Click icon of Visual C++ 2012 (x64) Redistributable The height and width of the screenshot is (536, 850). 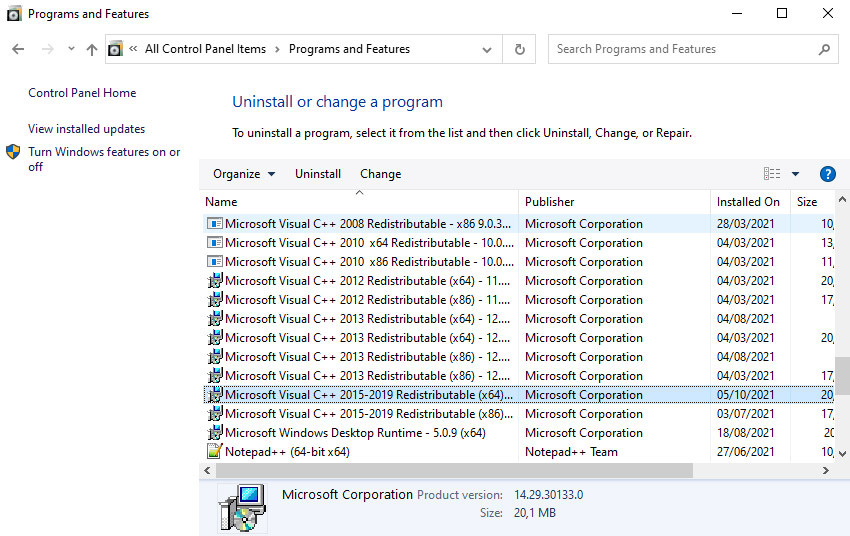point(215,280)
